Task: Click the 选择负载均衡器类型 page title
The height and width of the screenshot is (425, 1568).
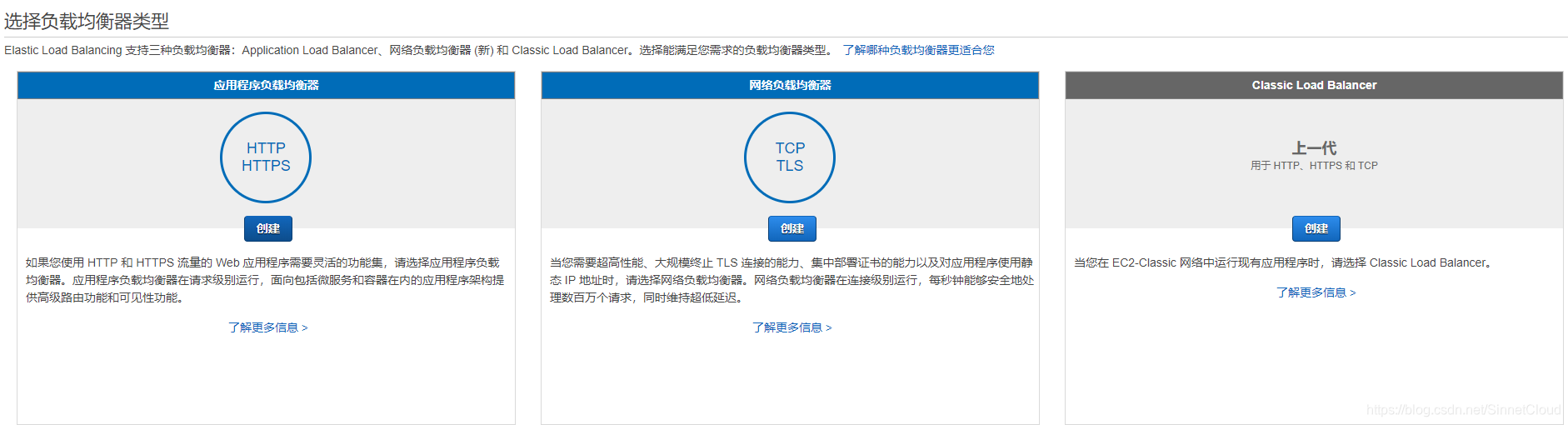Action: pyautogui.click(x=87, y=21)
